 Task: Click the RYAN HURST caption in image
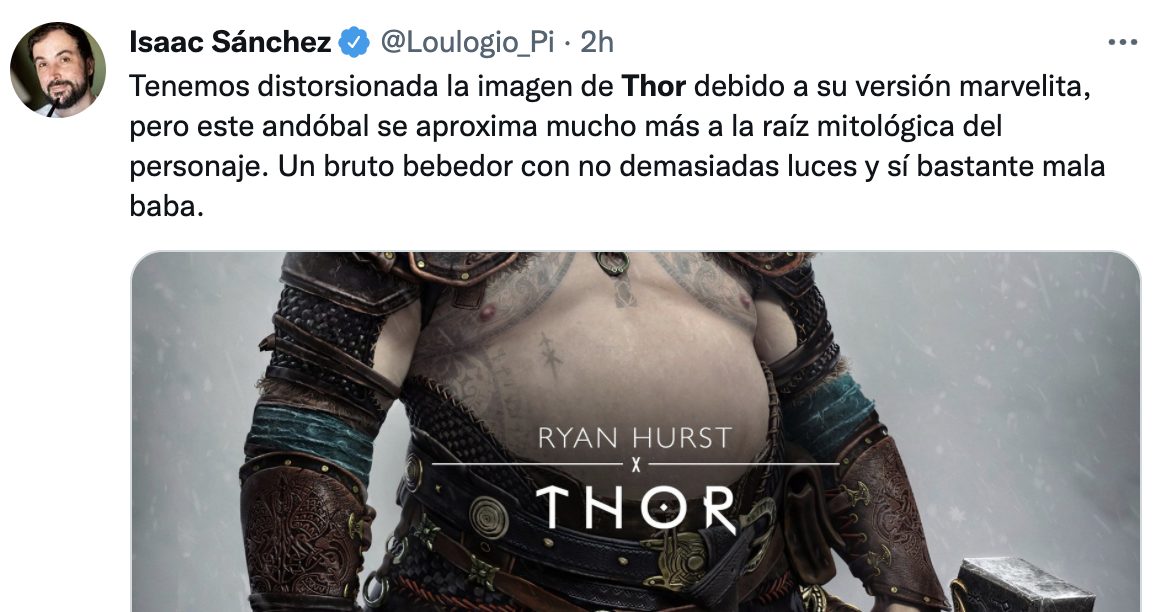(x=635, y=438)
